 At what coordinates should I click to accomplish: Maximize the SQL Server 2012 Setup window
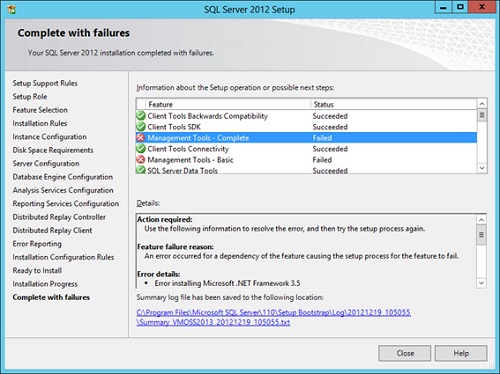(x=460, y=7)
